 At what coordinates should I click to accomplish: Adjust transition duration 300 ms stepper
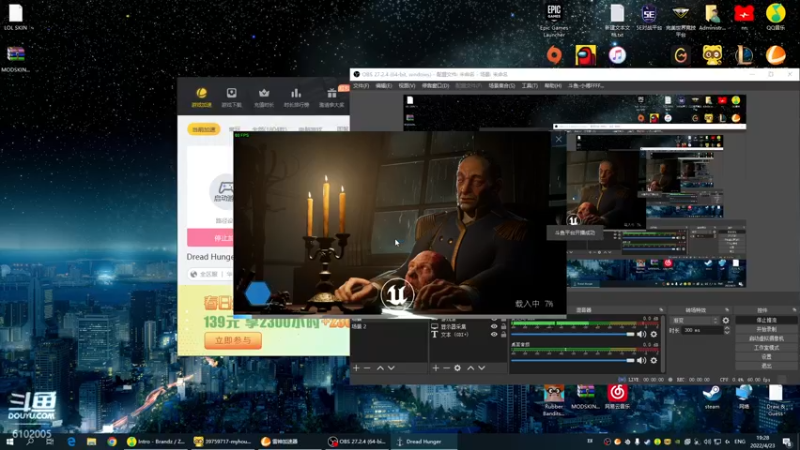point(727,331)
